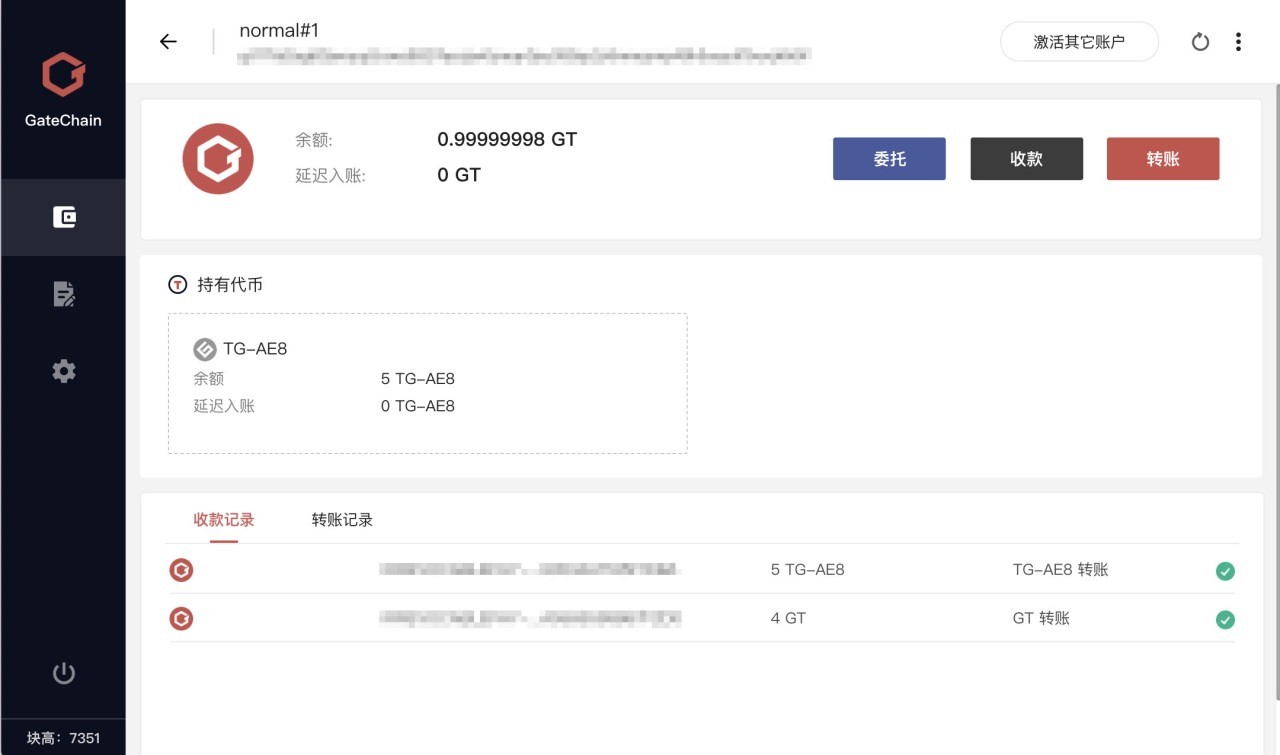Click coin icon of the GT 转账 record
This screenshot has width=1280, height=755.
point(181,618)
